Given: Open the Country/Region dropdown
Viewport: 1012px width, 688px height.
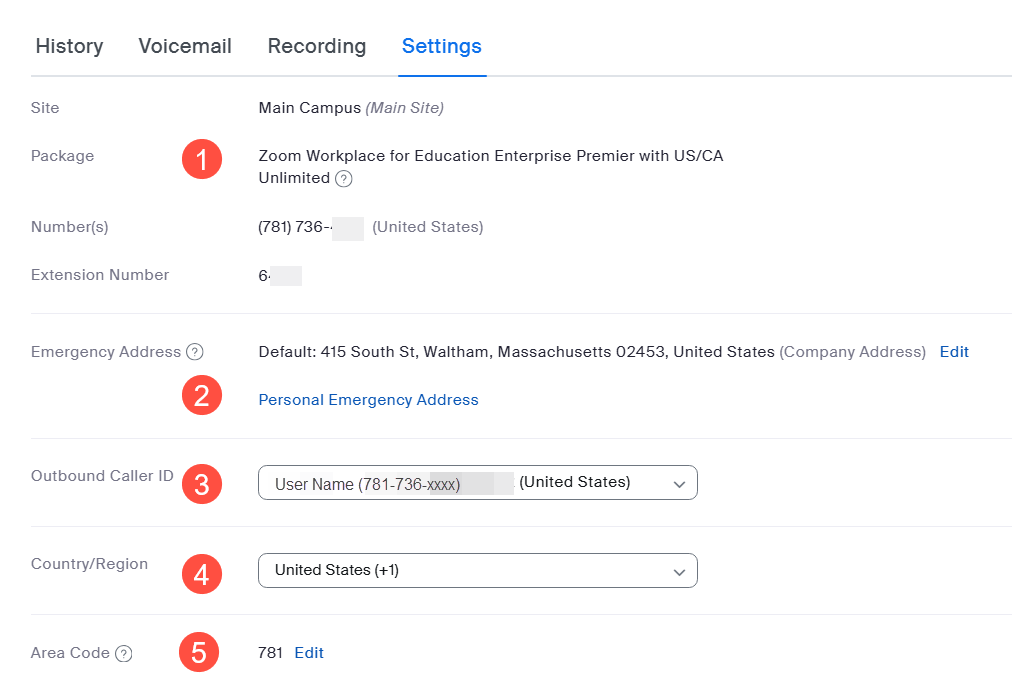Looking at the screenshot, I should [x=477, y=572].
